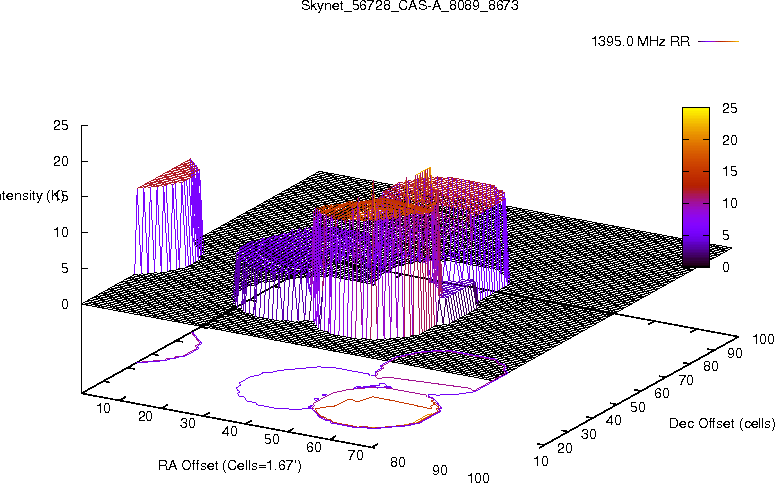
Task: Click the legend entry 1395.0 MHz RR
Action: click(641, 42)
